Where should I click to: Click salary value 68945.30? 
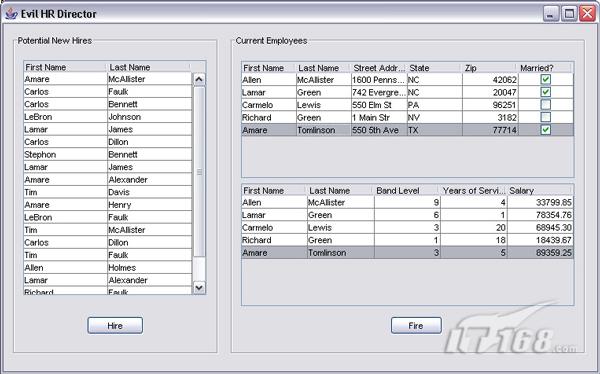coord(540,227)
